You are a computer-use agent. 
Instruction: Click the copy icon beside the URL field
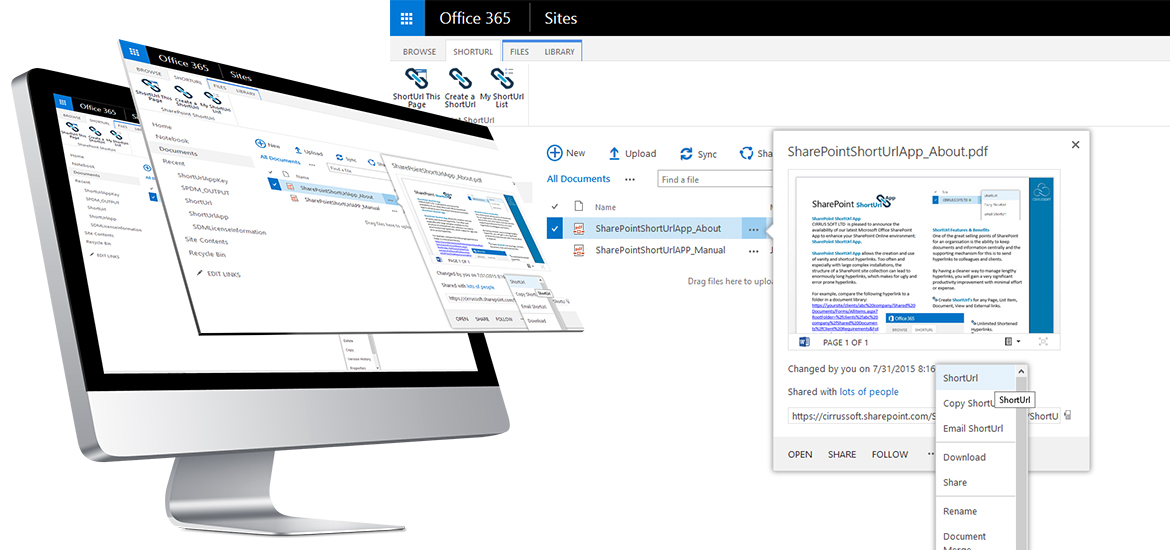click(x=1068, y=416)
